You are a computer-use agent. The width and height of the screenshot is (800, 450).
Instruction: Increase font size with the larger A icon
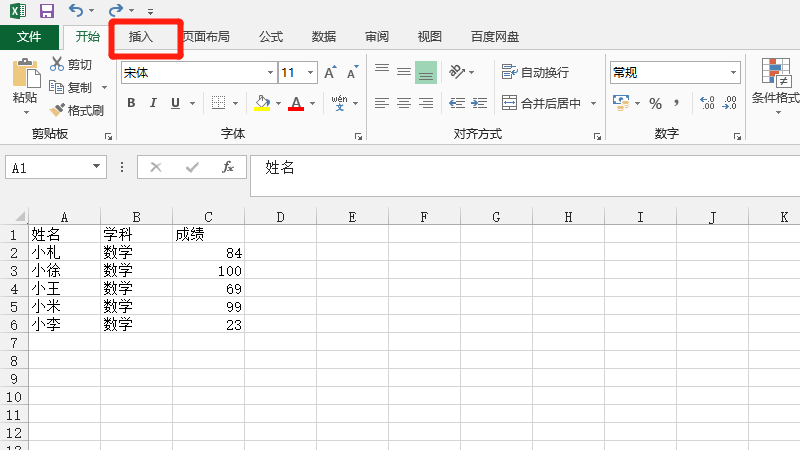330,73
